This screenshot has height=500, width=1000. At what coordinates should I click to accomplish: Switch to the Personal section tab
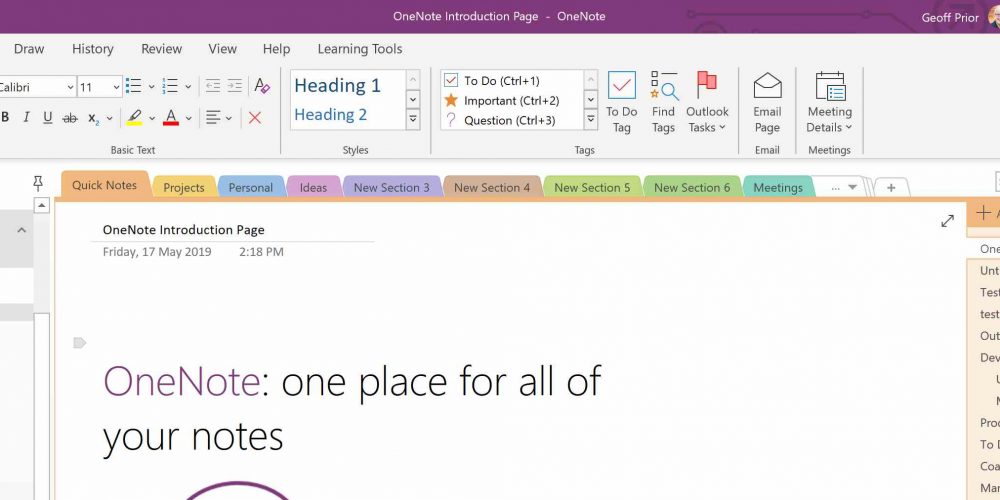pos(251,188)
